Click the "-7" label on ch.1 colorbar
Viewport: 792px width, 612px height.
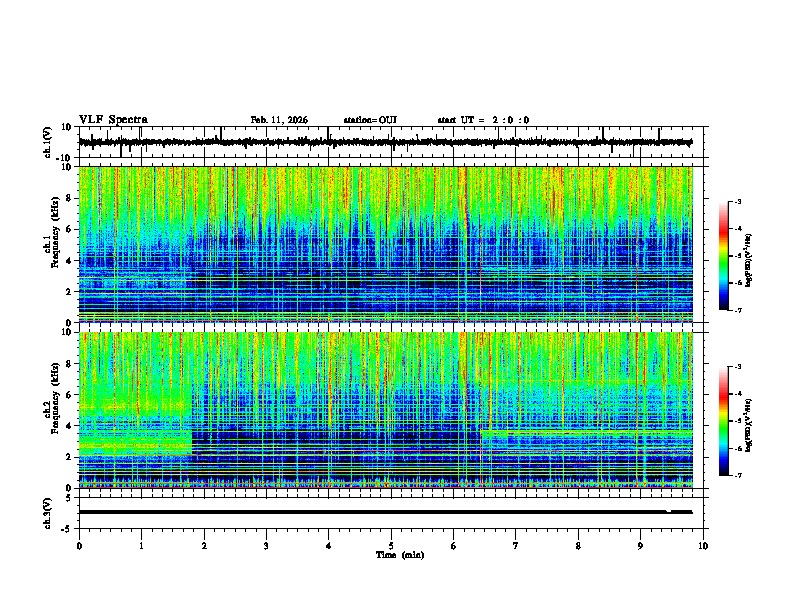pyautogui.click(x=737, y=310)
